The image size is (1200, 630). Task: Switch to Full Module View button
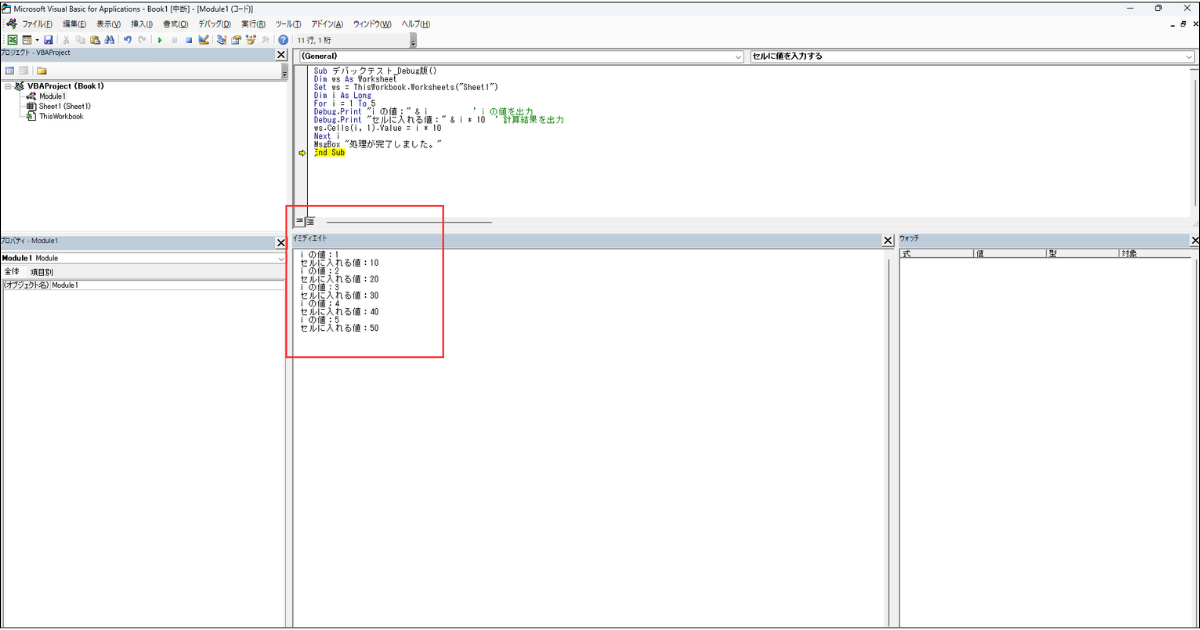click(x=310, y=221)
